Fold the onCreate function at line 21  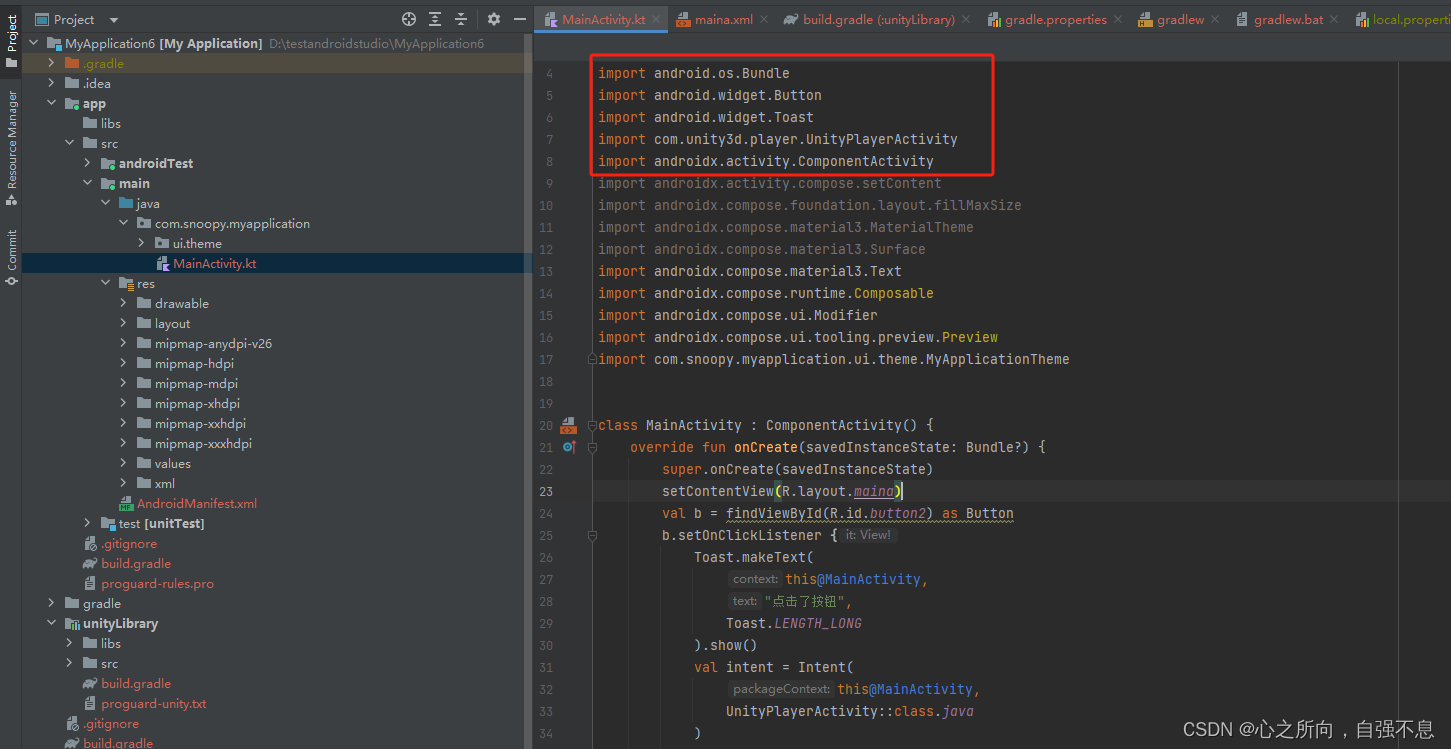click(592, 447)
